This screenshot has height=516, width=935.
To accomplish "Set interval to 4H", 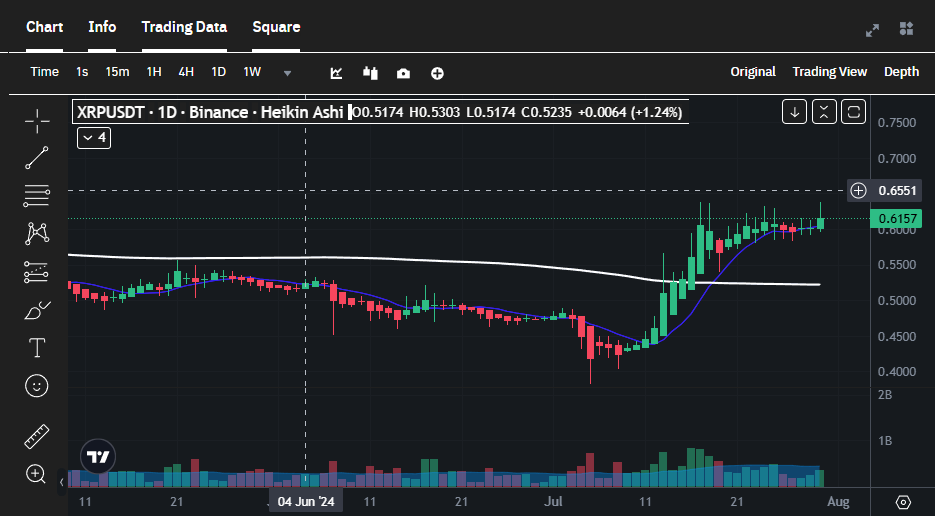I will coord(186,72).
